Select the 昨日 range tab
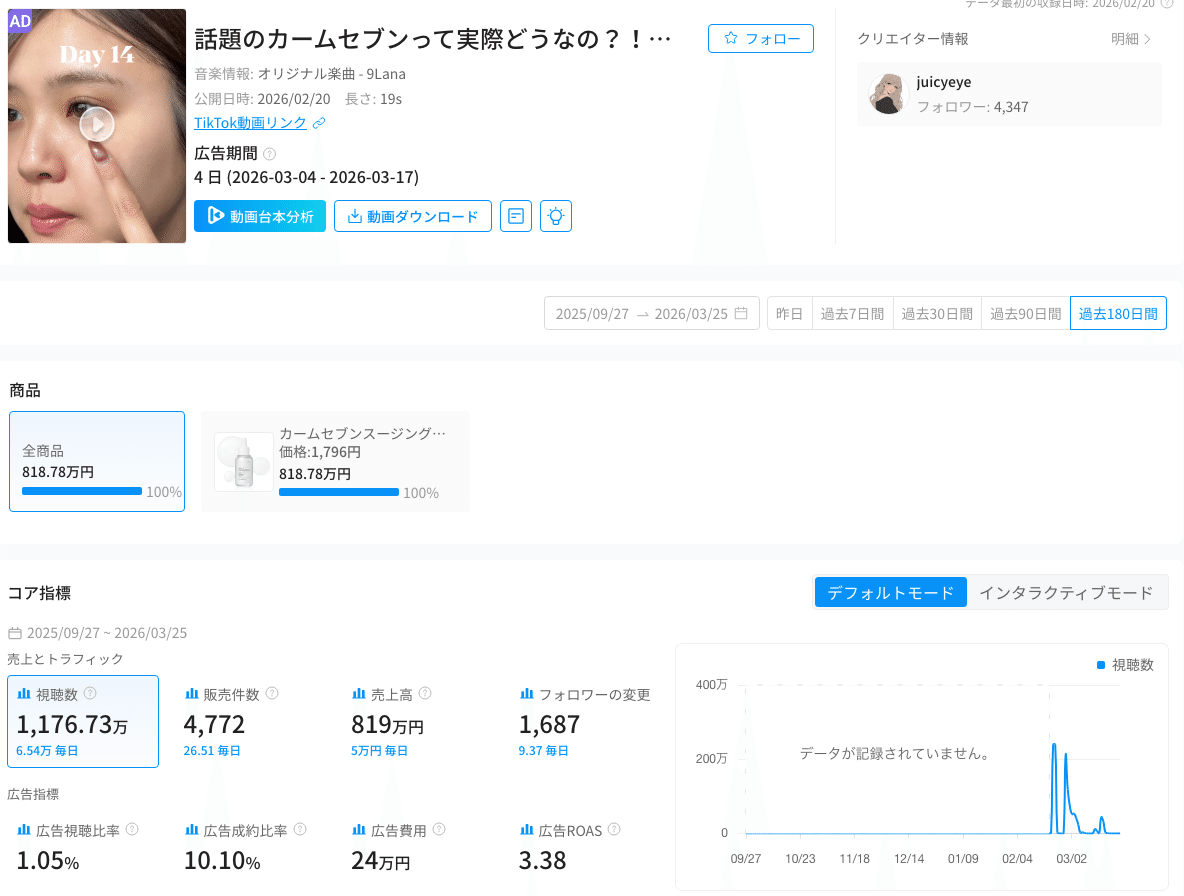 789,313
